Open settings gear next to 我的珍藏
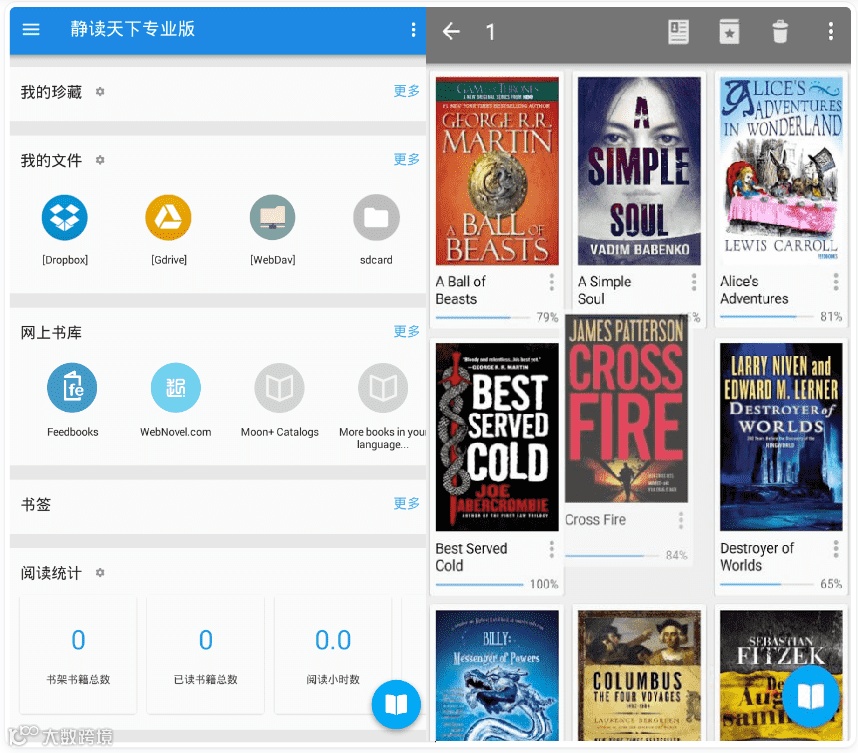The height and width of the screenshot is (753, 858). tap(100, 91)
